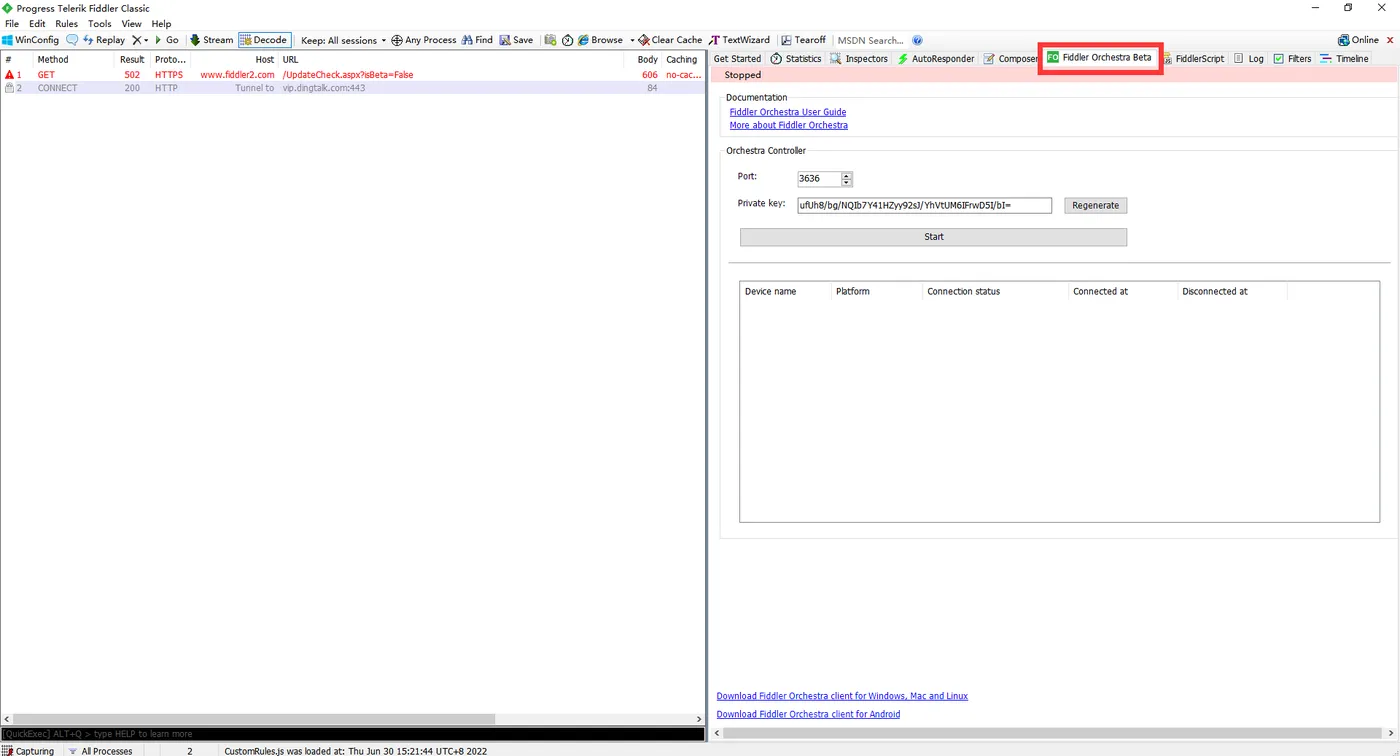Click Device name column header

click(x=786, y=291)
